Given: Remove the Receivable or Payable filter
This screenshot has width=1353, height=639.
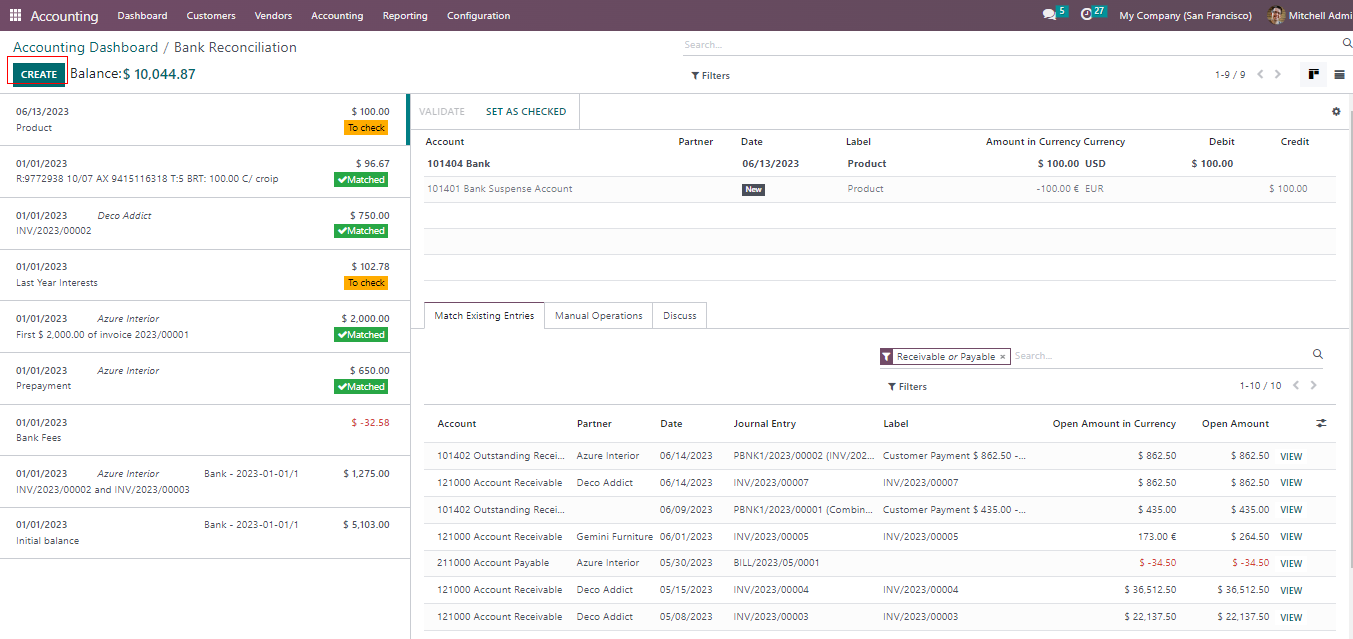Looking at the screenshot, I should click(x=1002, y=357).
